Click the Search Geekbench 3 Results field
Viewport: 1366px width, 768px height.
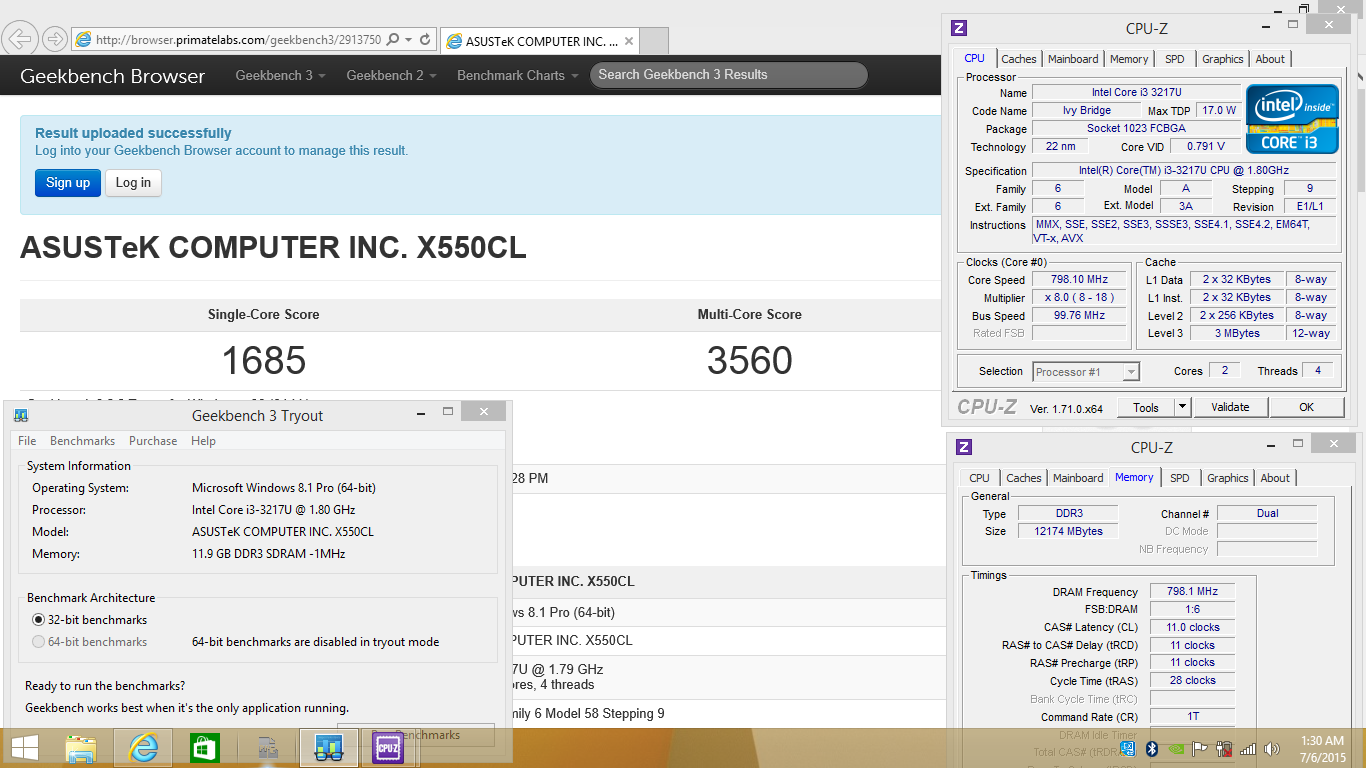tap(728, 75)
